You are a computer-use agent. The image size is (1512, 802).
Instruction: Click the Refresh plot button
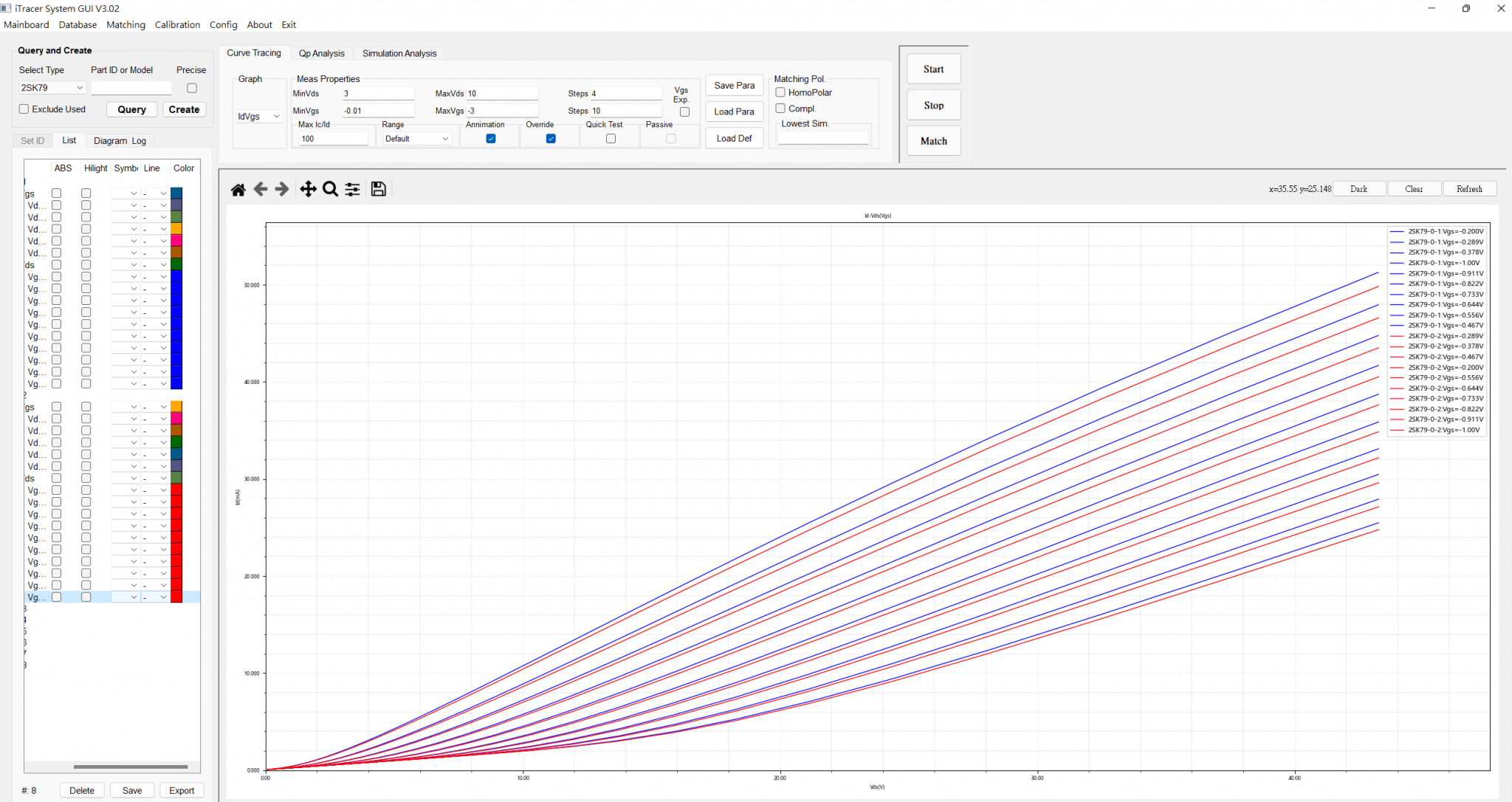click(x=1469, y=189)
